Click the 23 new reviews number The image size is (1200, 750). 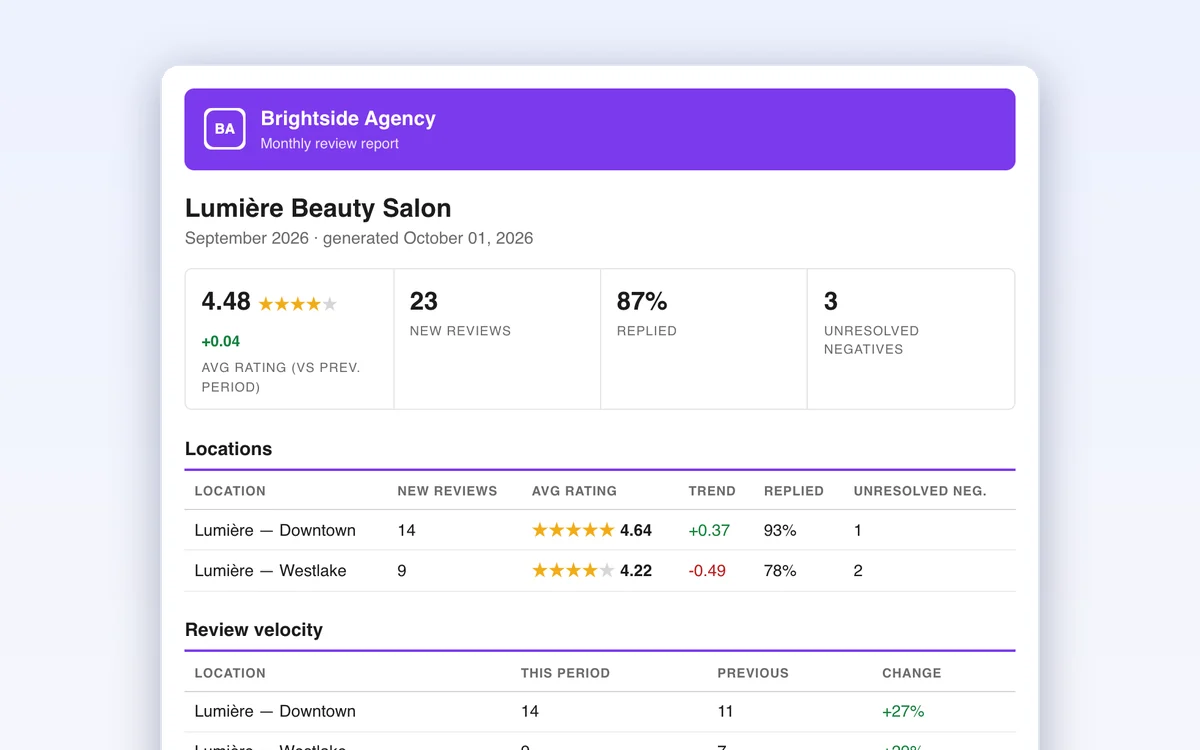(x=424, y=301)
